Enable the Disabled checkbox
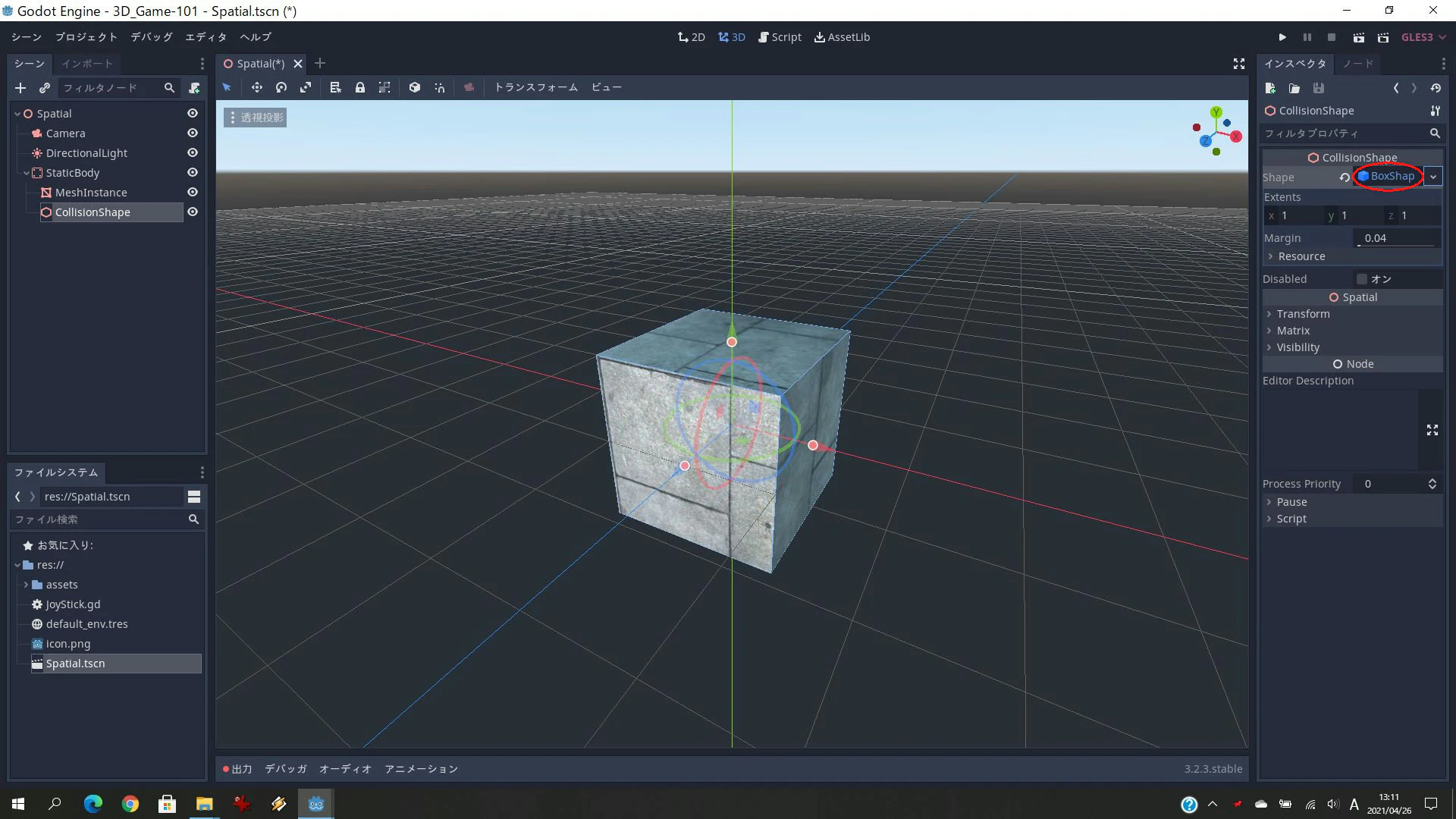 1362,279
